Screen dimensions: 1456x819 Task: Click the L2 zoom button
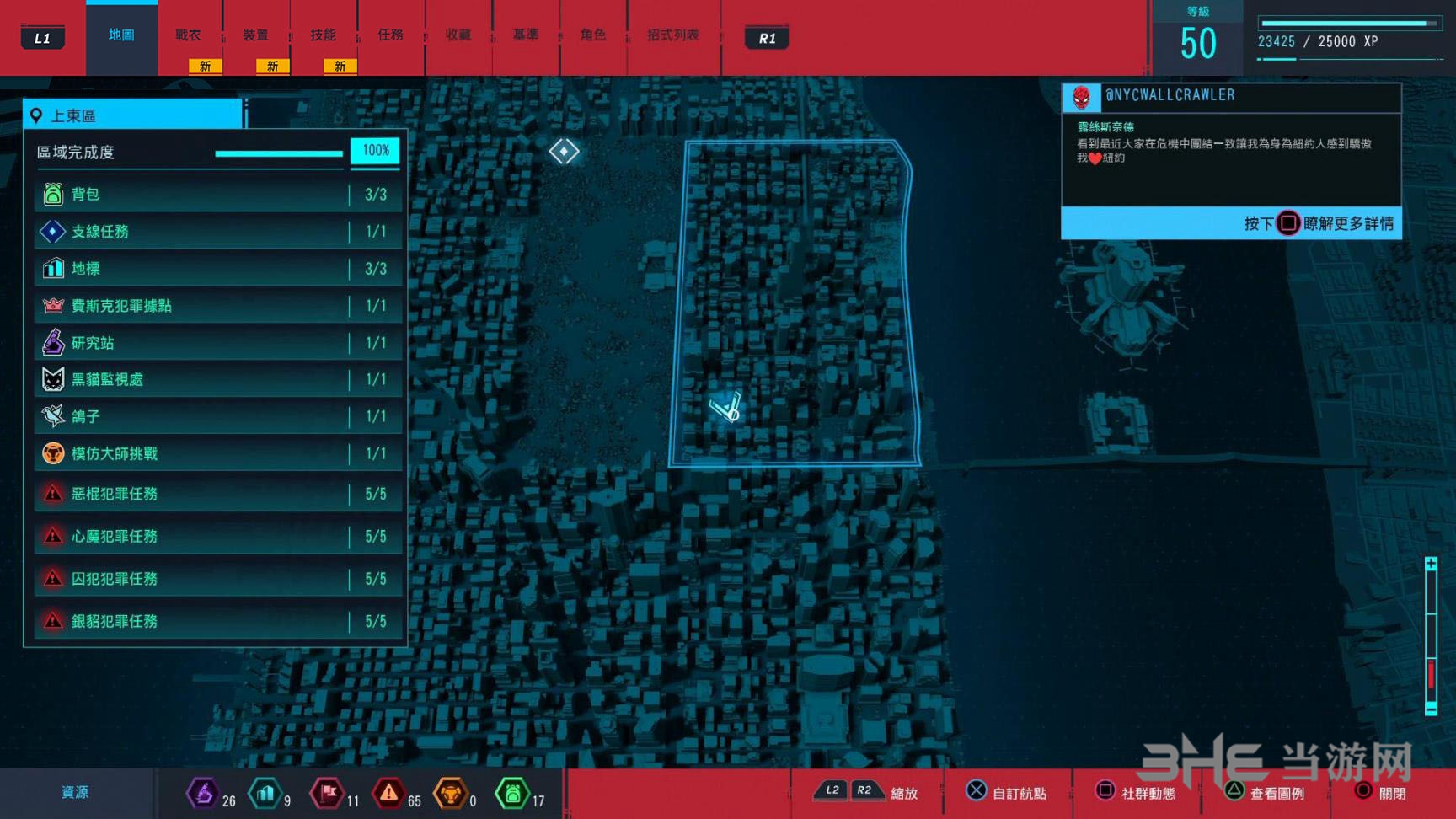832,790
